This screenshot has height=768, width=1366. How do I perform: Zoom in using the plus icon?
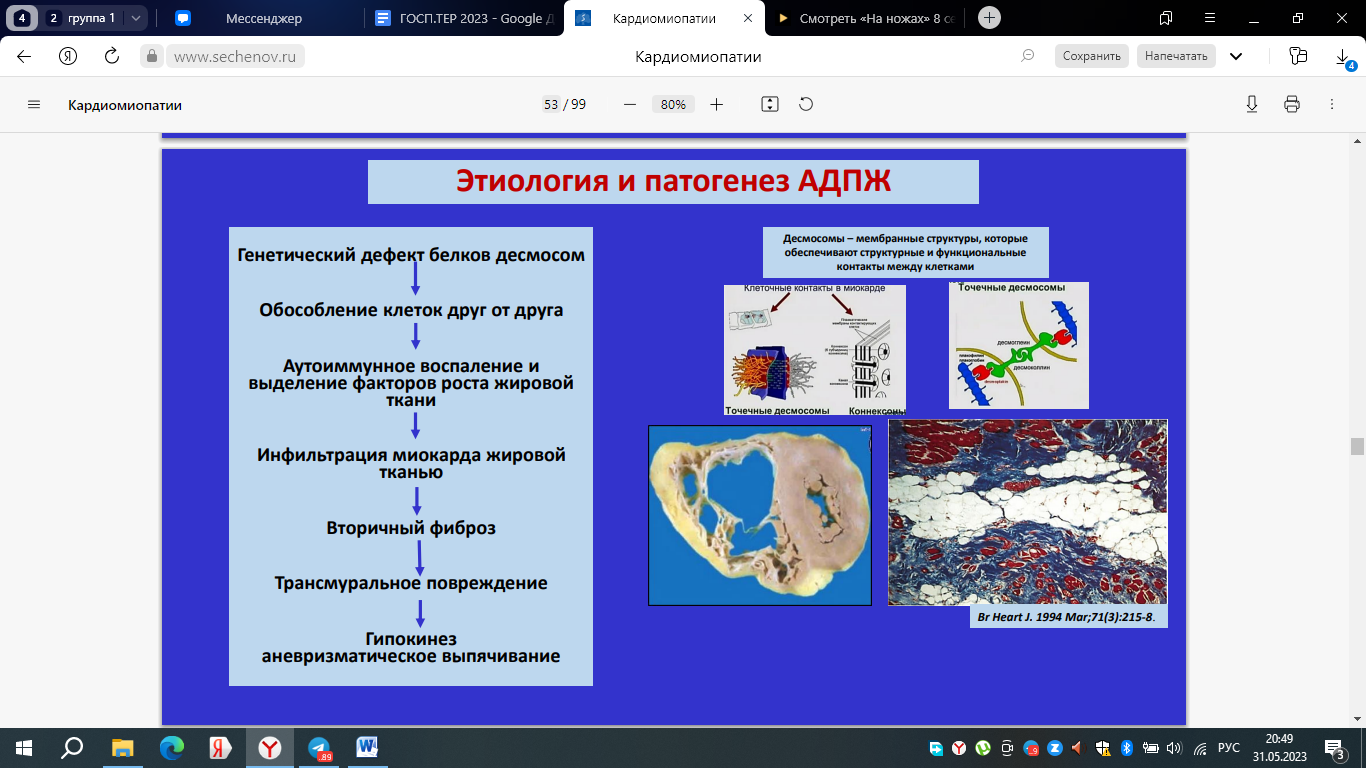click(x=716, y=104)
